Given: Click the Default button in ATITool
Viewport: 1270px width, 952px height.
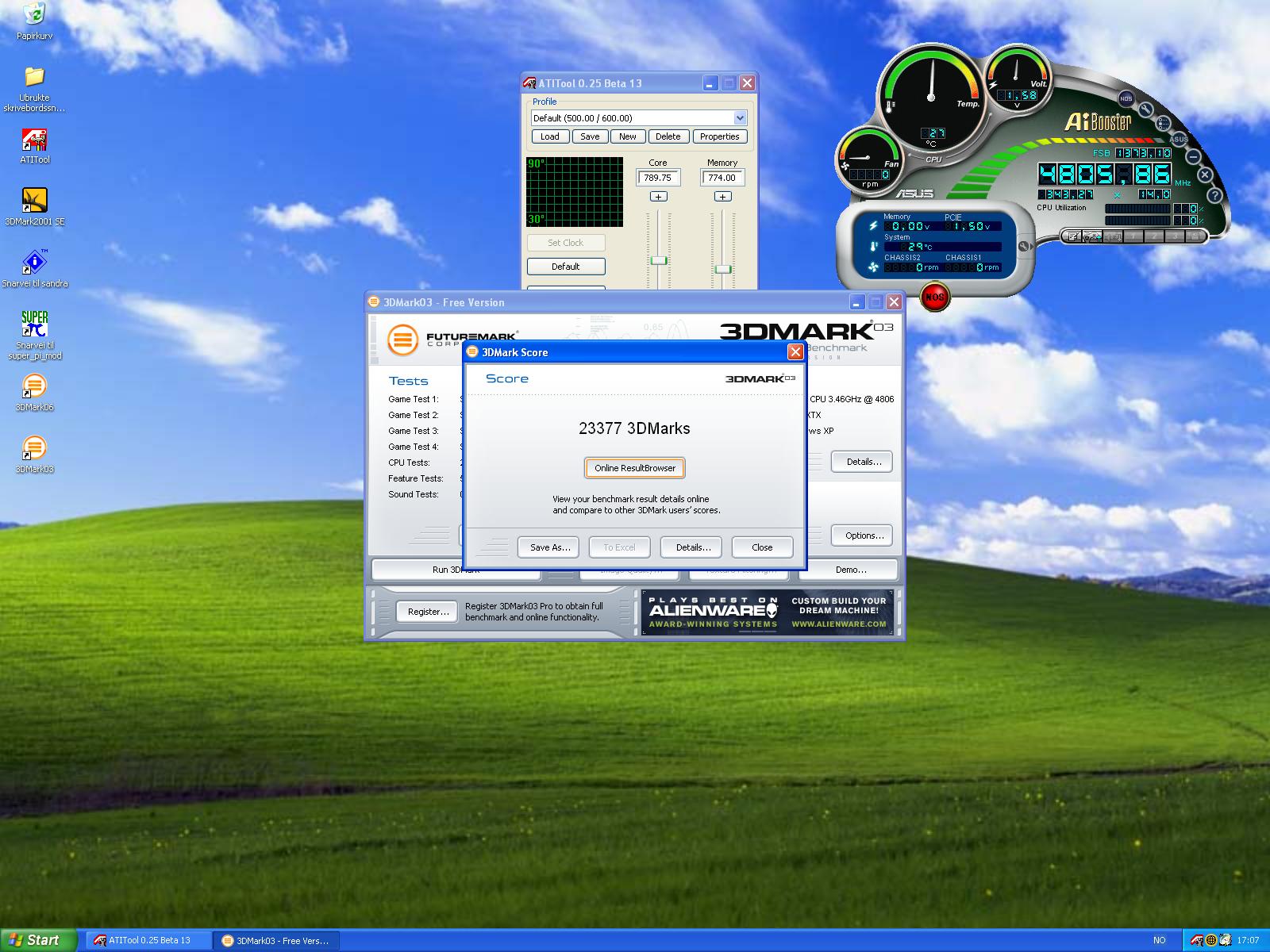Looking at the screenshot, I should (566, 267).
